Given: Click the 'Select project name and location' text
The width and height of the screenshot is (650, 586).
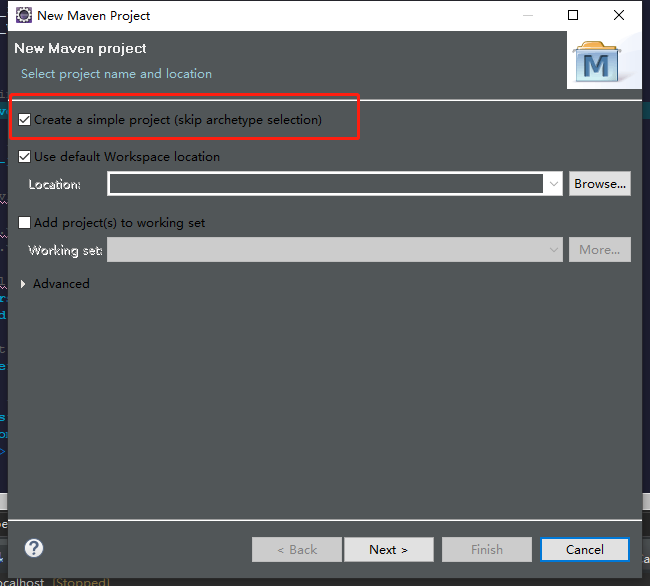Looking at the screenshot, I should click(x=116, y=74).
